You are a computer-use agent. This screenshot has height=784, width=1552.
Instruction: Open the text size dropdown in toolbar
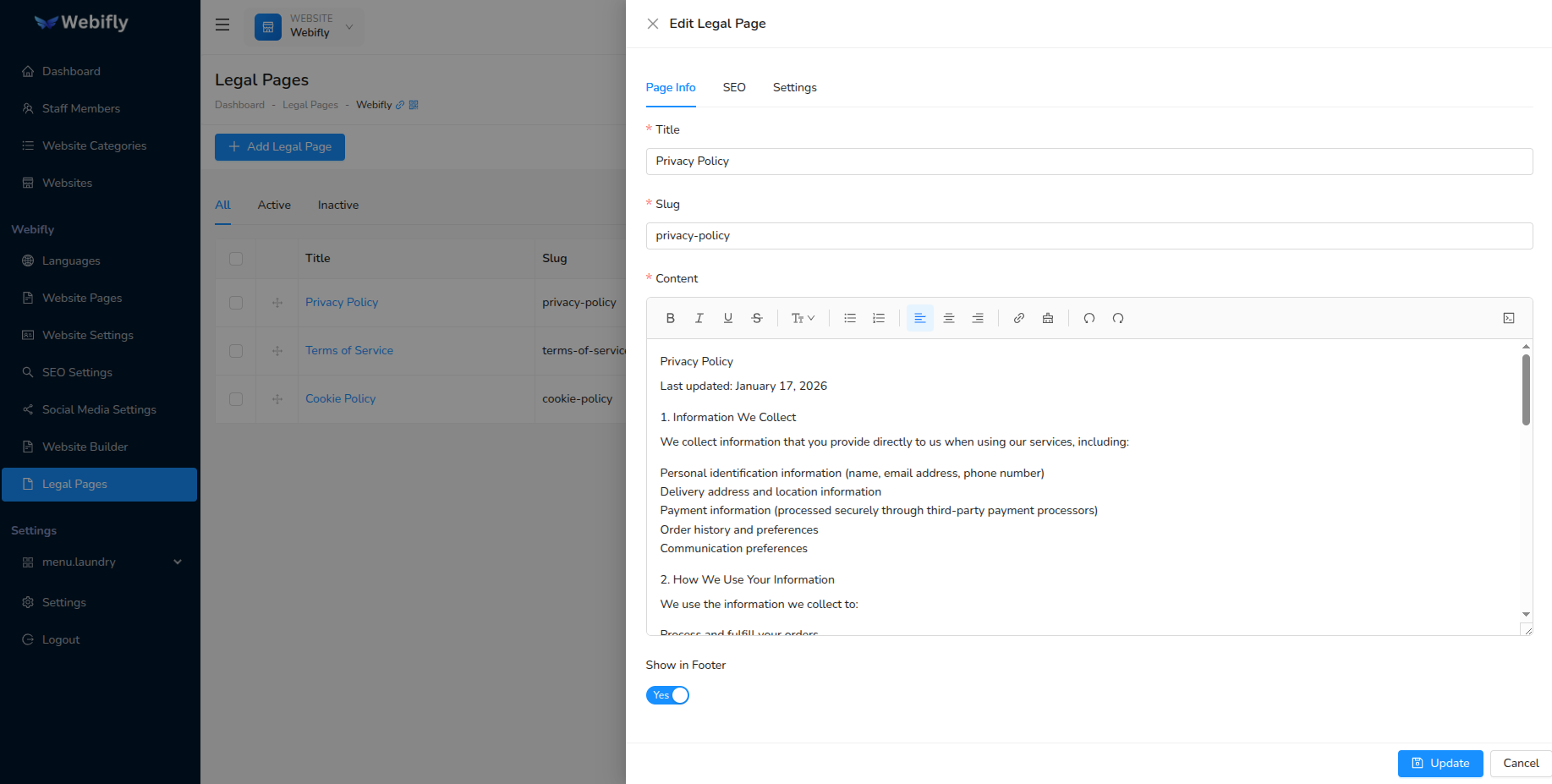[803, 318]
